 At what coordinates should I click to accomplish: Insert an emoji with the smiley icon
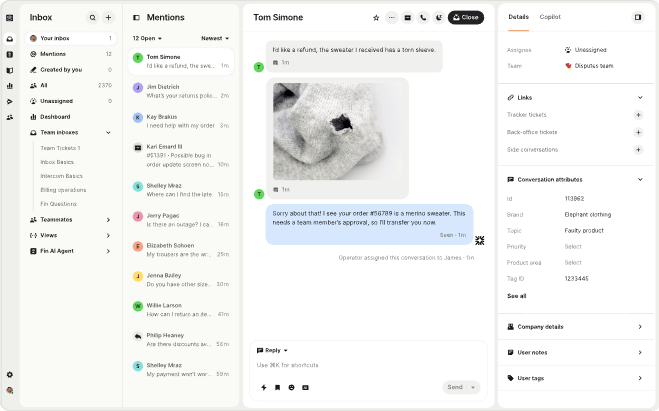(x=291, y=387)
